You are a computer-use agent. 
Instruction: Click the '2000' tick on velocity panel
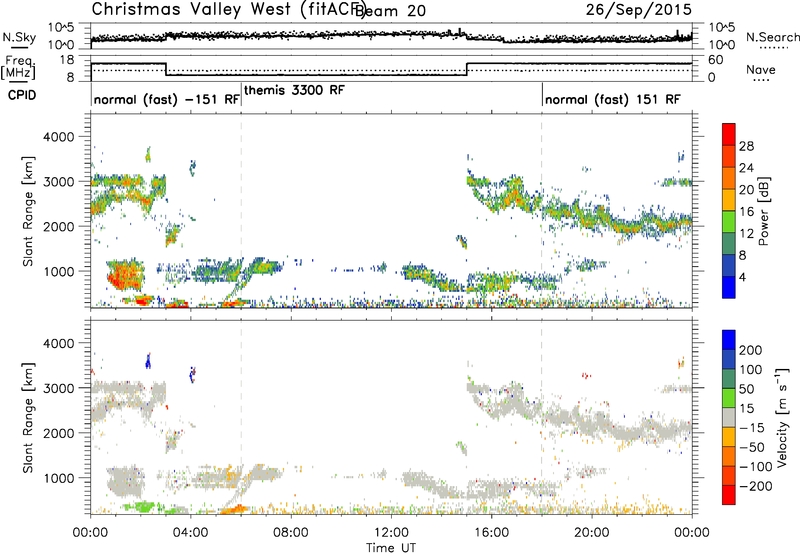pyautogui.click(x=59, y=433)
